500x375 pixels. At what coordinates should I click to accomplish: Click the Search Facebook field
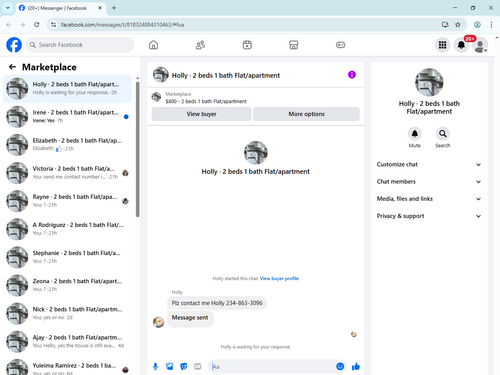(80, 45)
